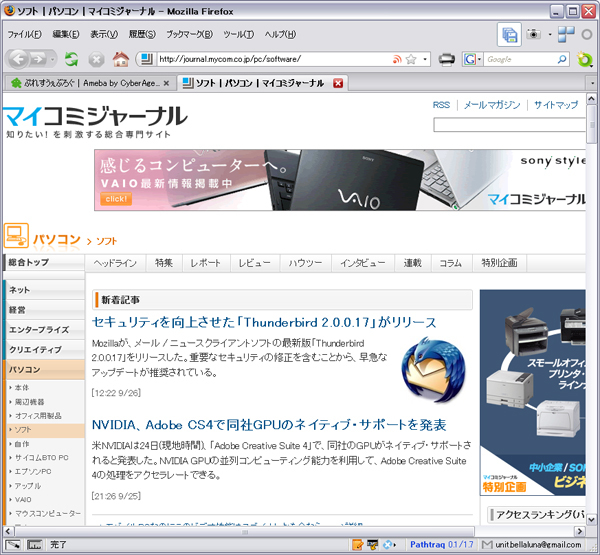This screenshot has height=555, width=600.
Task: Go back with the Back arrow button
Action: [x=18, y=59]
